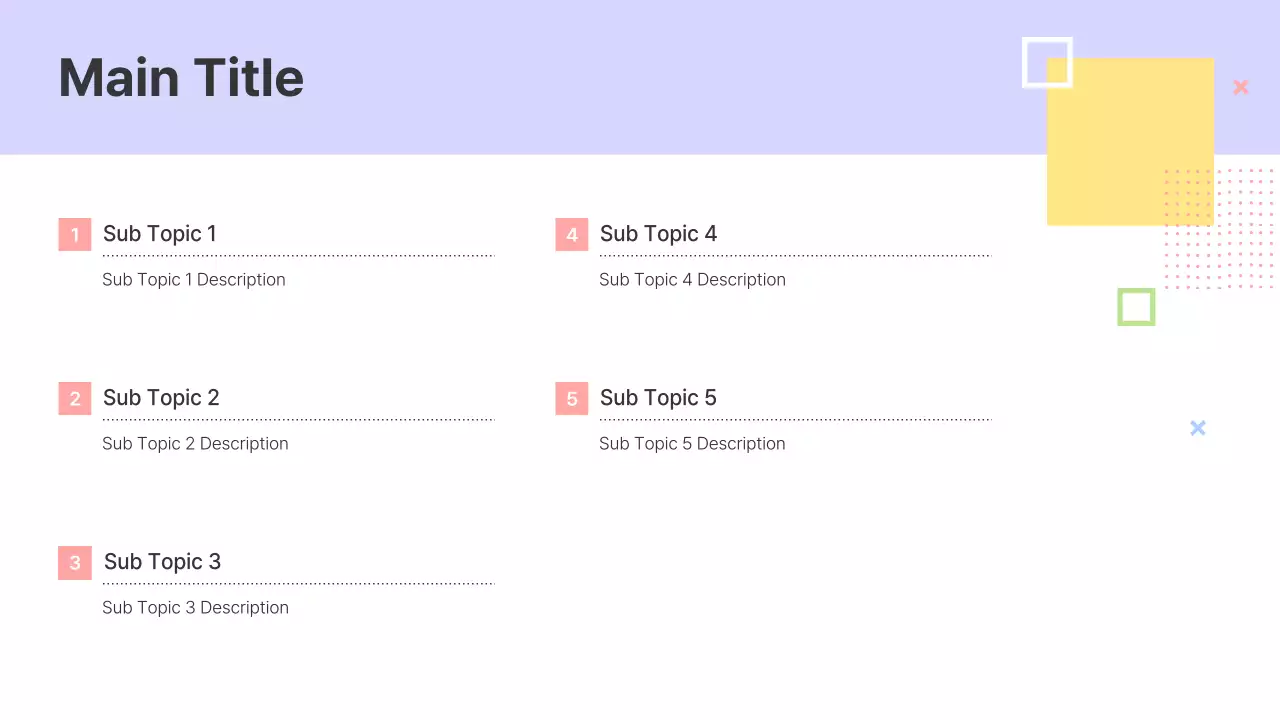The height and width of the screenshot is (720, 1280).
Task: Click the Sub Topic 4 heading
Action: [658, 234]
